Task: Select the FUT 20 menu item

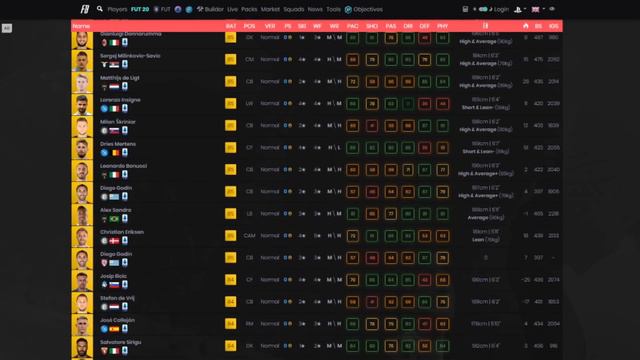Action: [140, 9]
